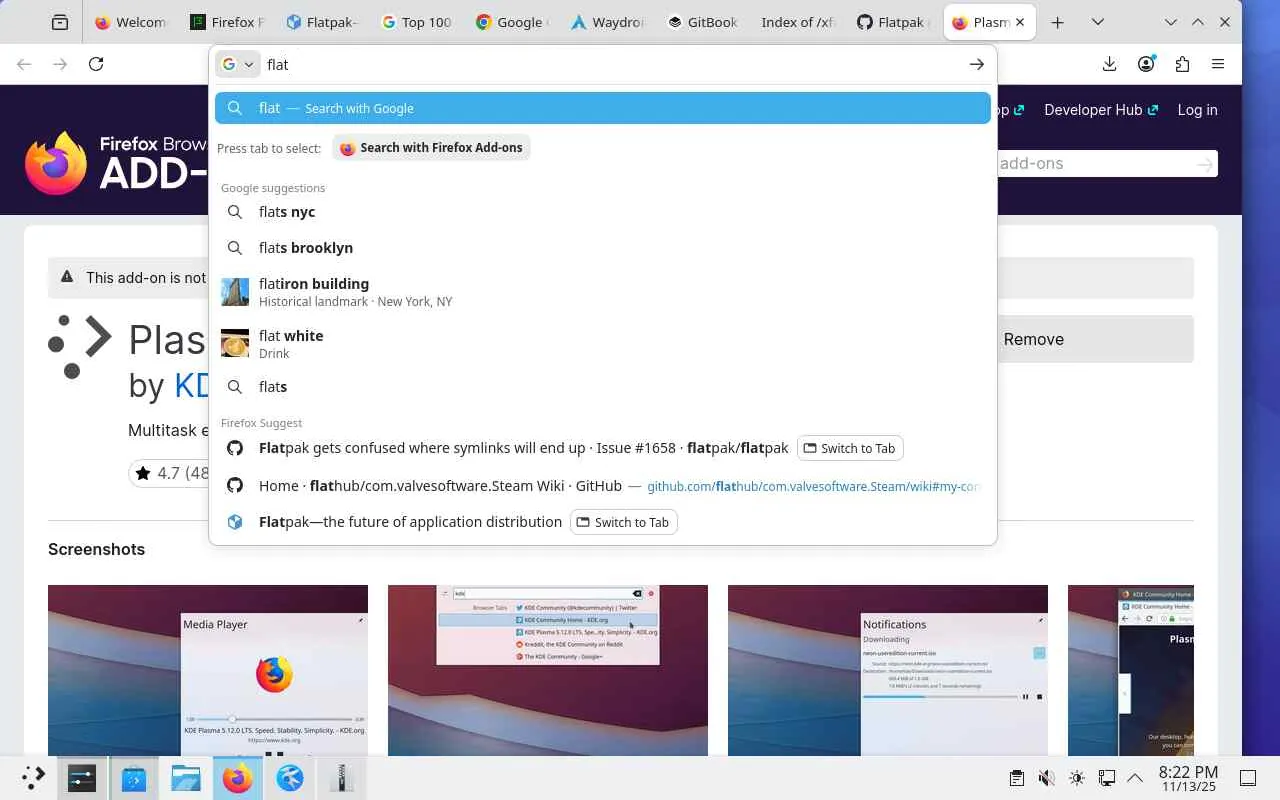Choose the 'flats nyc' suggestion
Screen dimensions: 1280x800
coord(603,212)
